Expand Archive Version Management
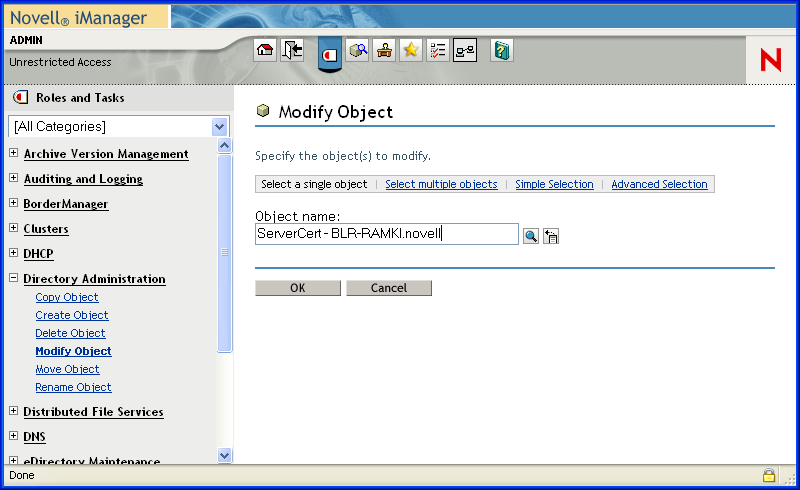 point(14,153)
